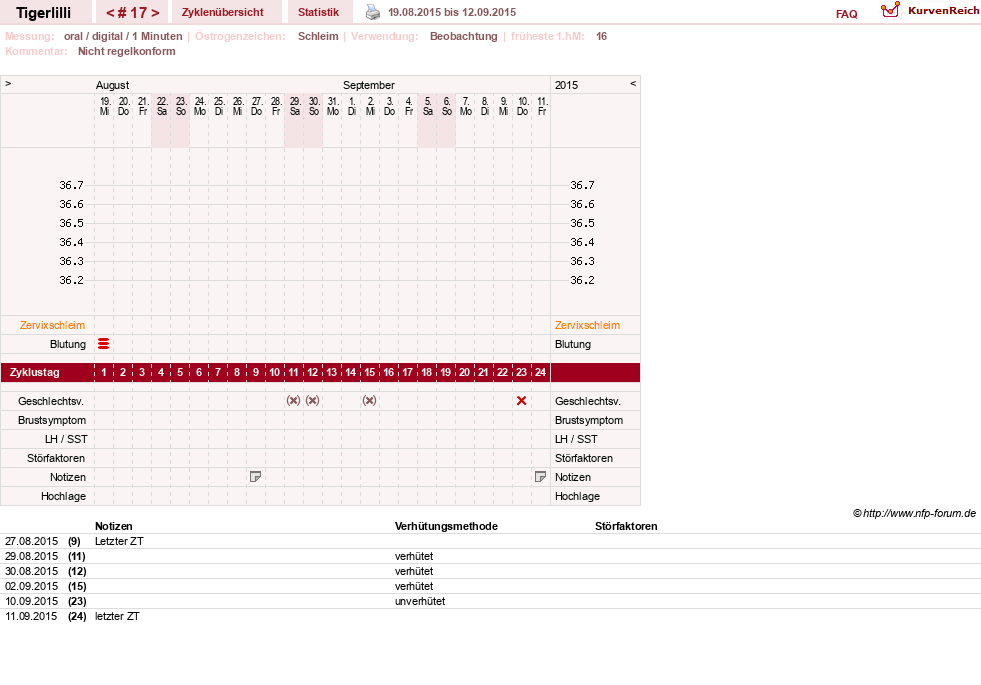Click the Notizen column header in table

114,526
